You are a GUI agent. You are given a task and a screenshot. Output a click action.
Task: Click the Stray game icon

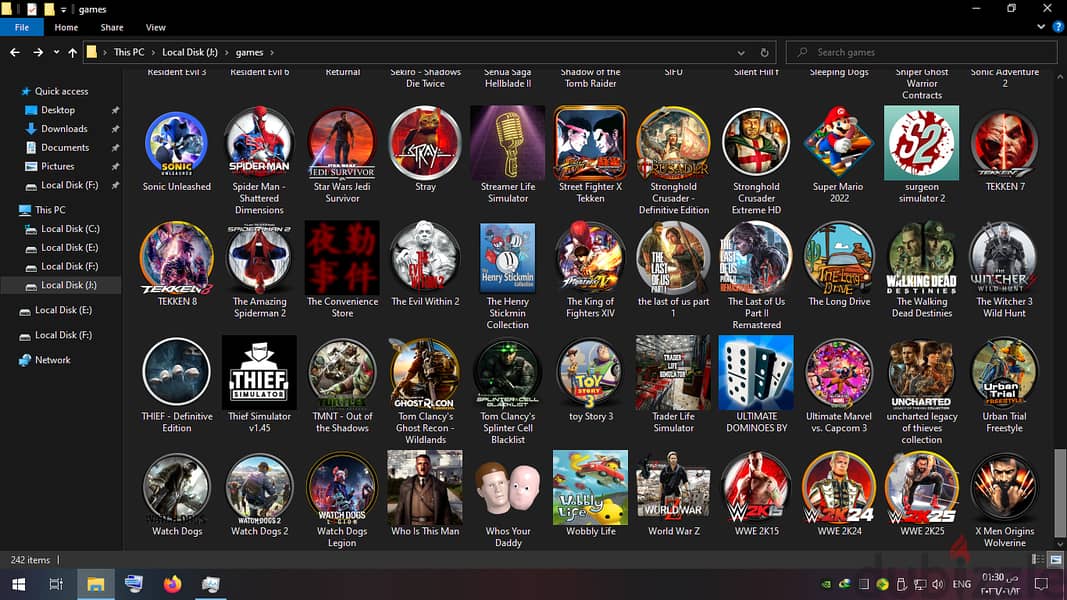[x=425, y=143]
